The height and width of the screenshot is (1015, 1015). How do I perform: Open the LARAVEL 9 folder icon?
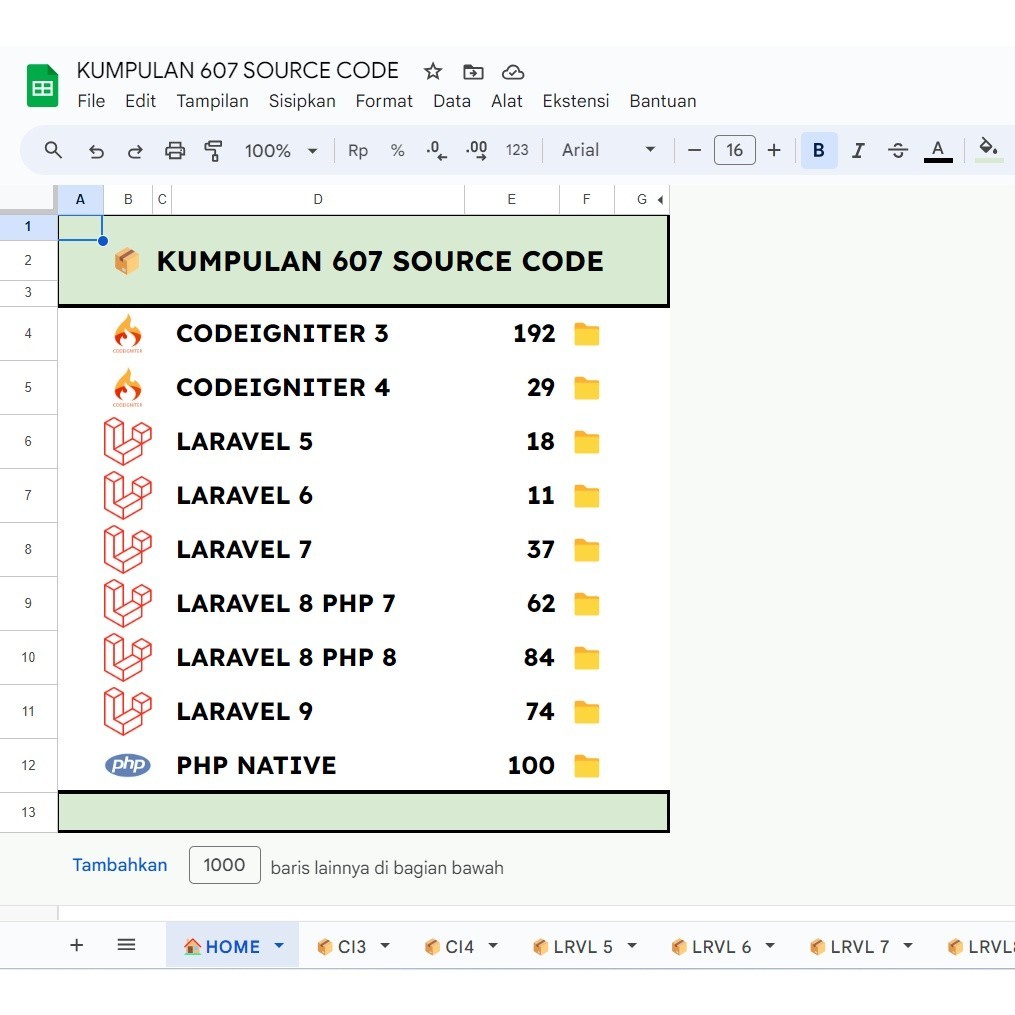(586, 711)
